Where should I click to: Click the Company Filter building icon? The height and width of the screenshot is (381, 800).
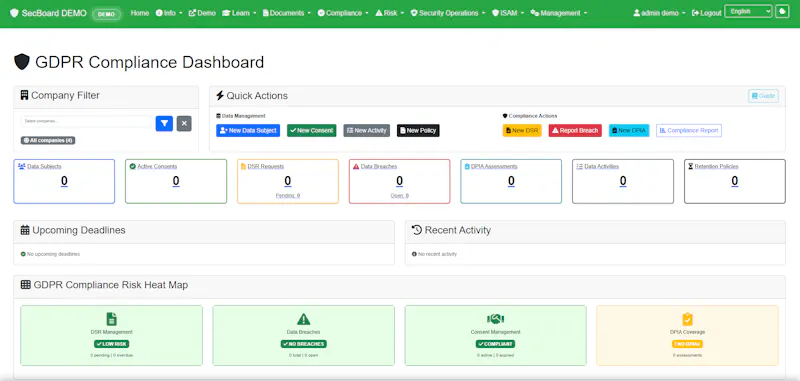pos(24,95)
